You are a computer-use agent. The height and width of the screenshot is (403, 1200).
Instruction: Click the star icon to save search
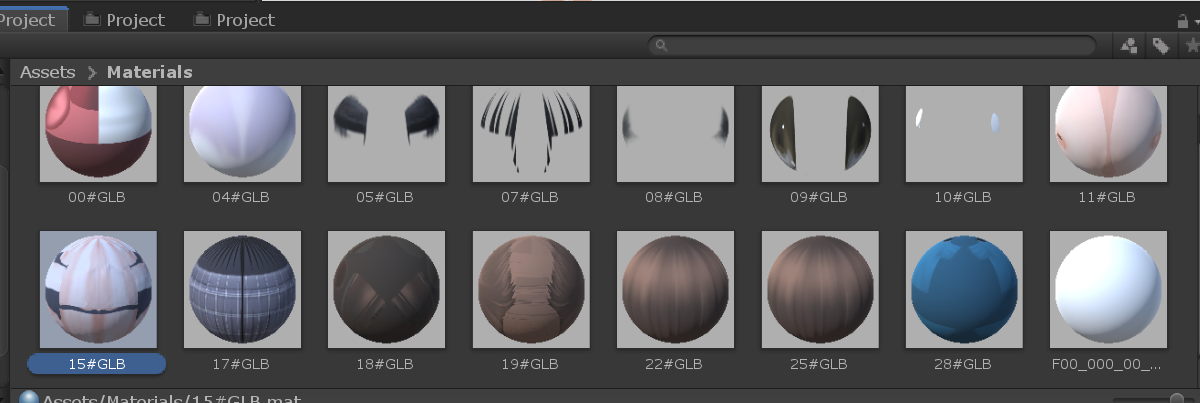coord(1191,46)
